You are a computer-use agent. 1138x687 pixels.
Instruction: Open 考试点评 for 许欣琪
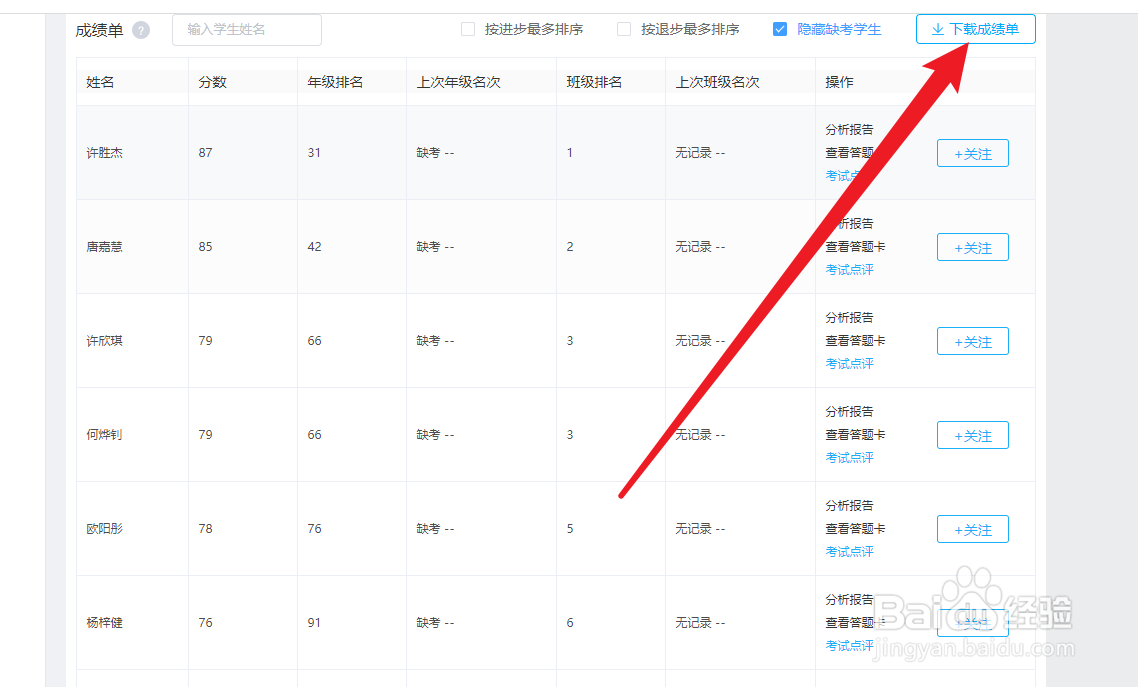click(x=849, y=364)
